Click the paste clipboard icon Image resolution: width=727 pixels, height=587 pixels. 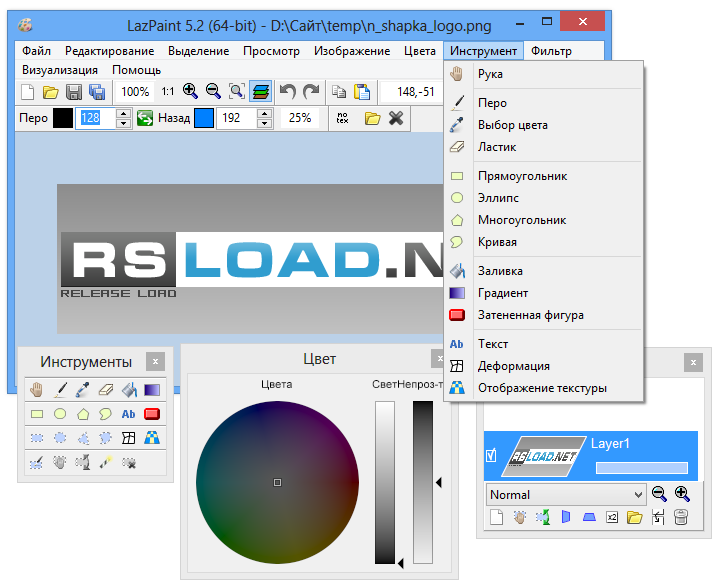coord(362,91)
